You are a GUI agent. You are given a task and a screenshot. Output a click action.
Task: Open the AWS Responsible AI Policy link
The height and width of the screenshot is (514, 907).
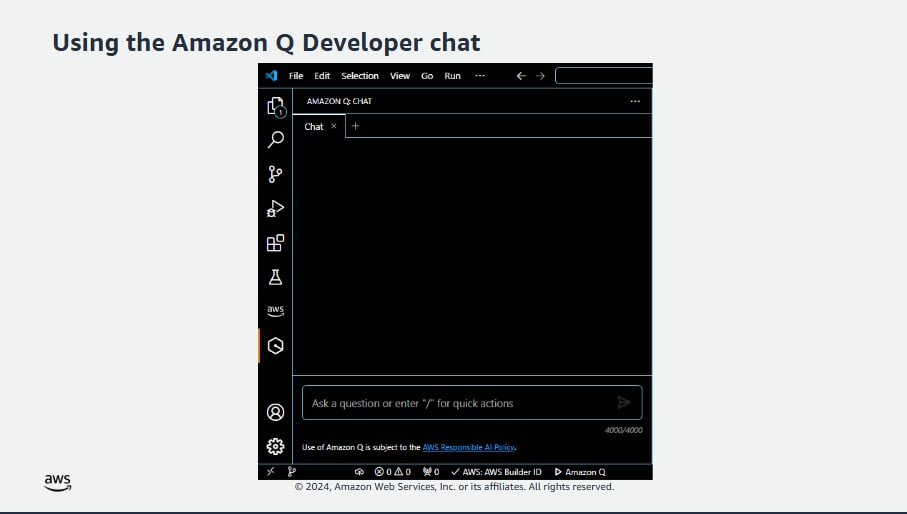tap(468, 447)
